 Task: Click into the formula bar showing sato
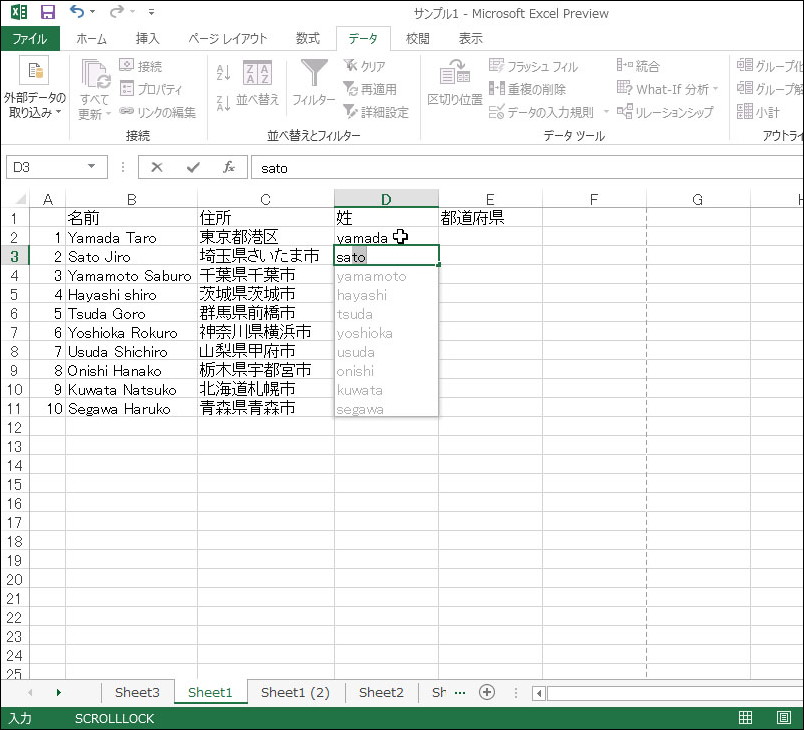(527, 168)
